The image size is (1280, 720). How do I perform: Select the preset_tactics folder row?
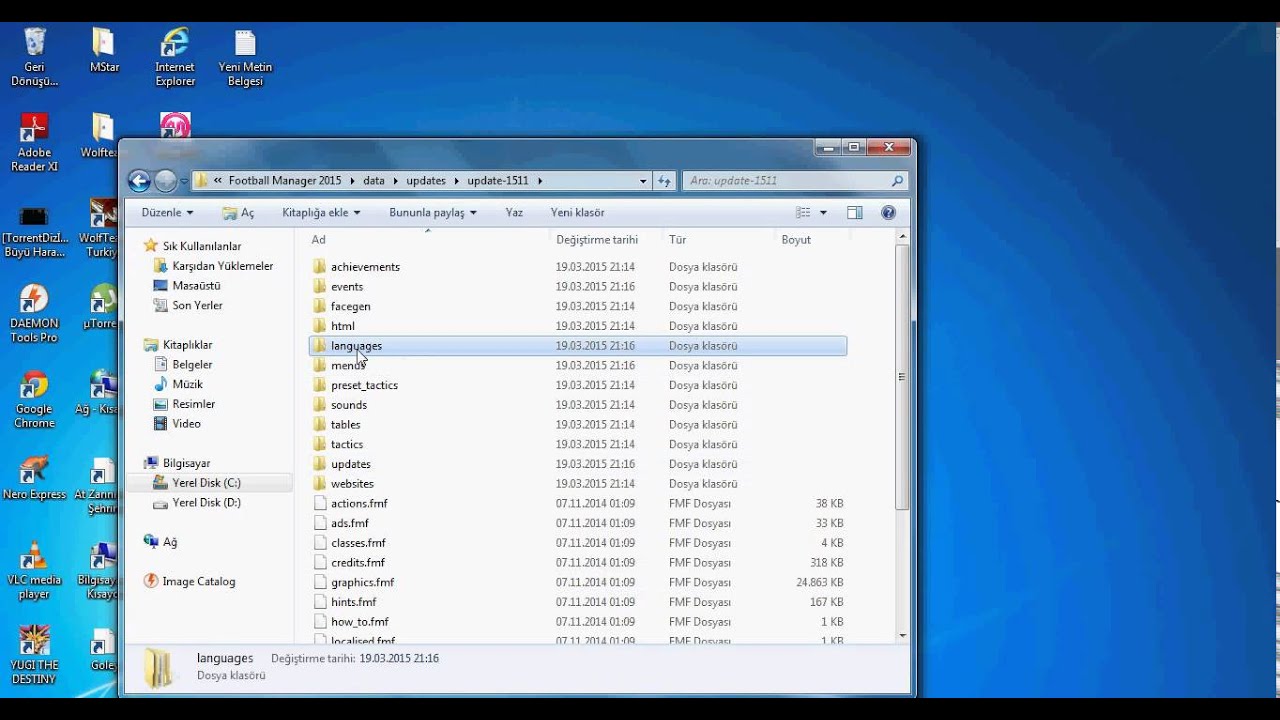click(x=578, y=385)
